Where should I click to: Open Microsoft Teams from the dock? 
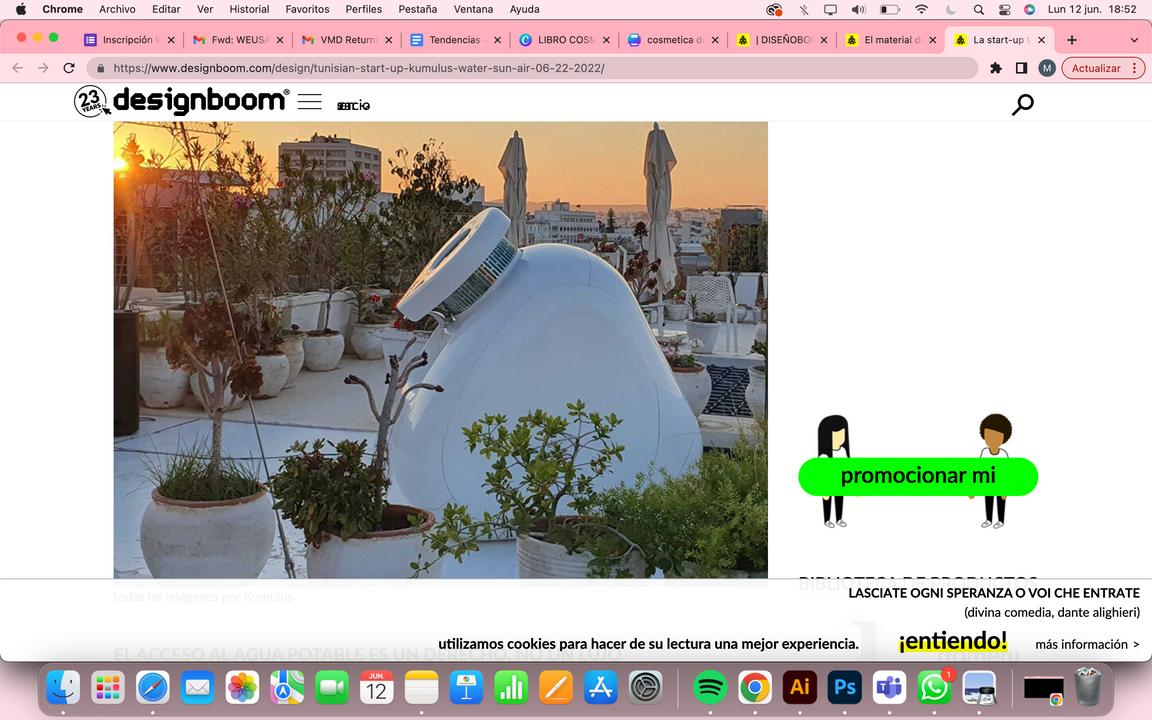coord(889,688)
